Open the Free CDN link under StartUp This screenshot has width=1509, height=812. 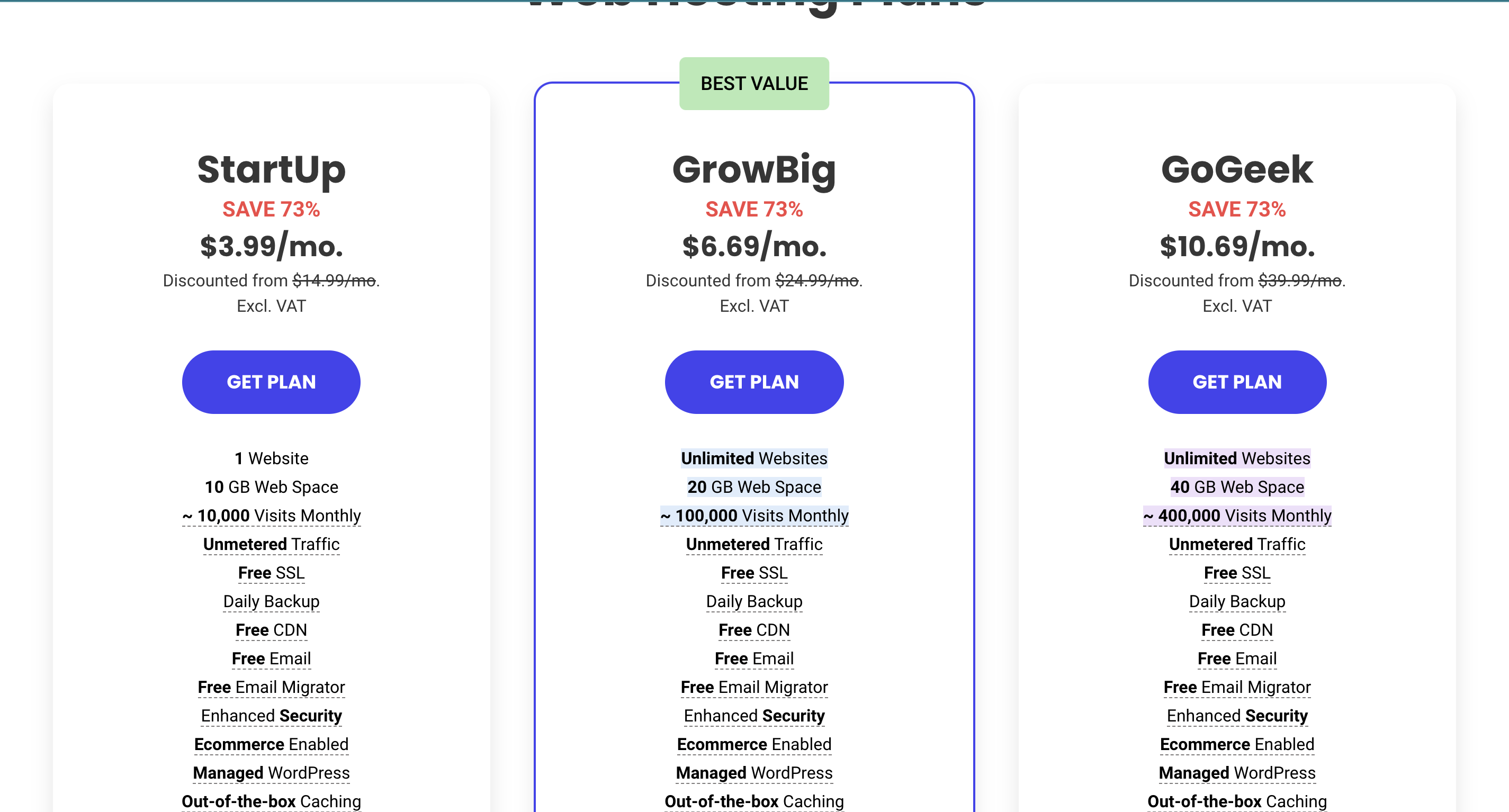tap(271, 630)
